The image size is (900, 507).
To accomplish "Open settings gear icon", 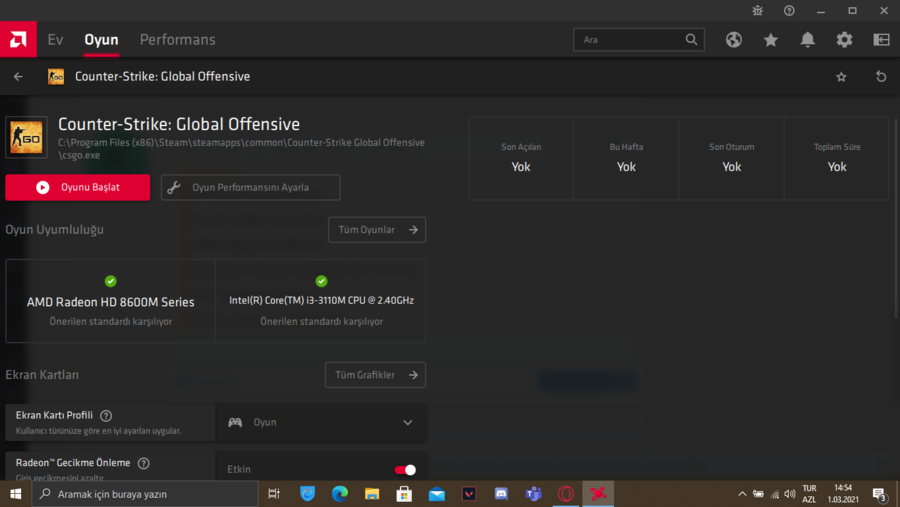I will tap(844, 40).
